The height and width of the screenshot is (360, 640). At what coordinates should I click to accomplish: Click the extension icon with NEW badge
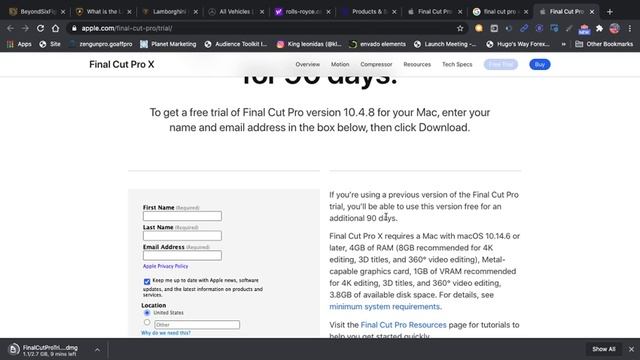(584, 29)
